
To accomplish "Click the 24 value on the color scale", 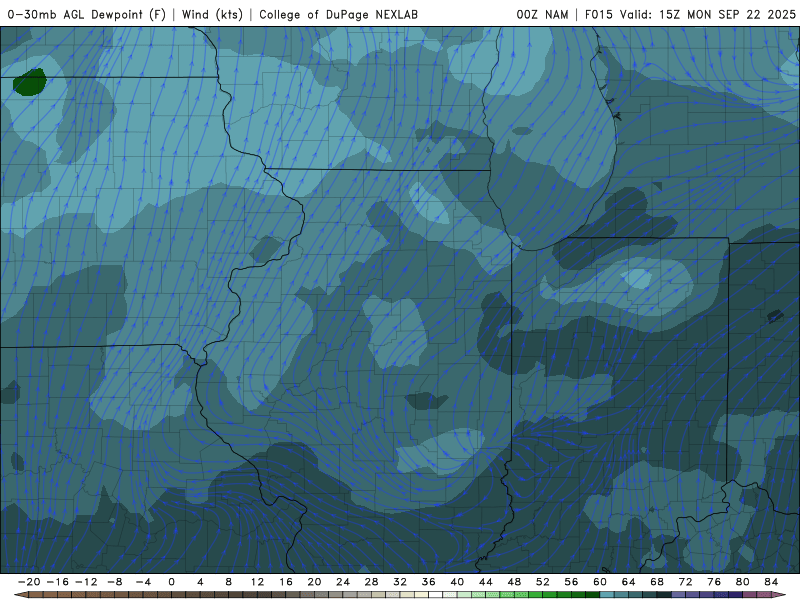I will point(343,582).
